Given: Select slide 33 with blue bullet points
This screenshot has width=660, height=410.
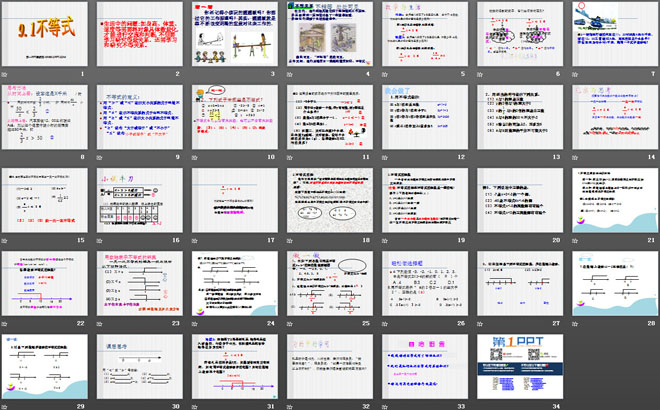Looking at the screenshot, I should click(425, 367).
